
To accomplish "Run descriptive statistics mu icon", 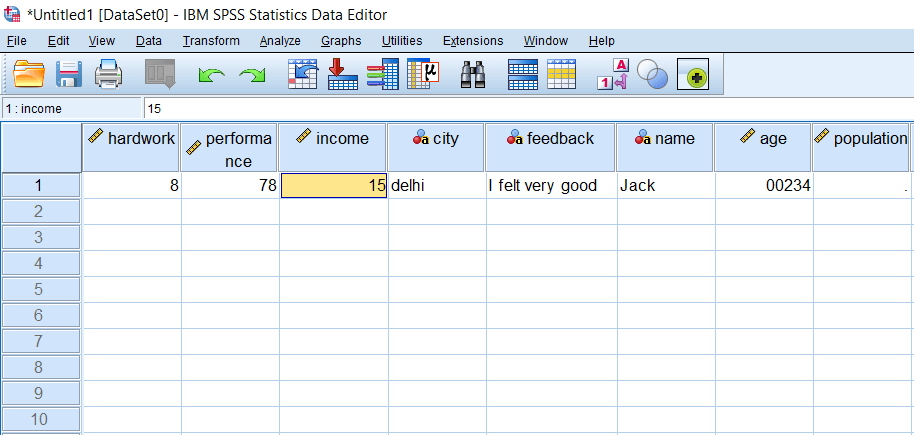I will pos(423,74).
